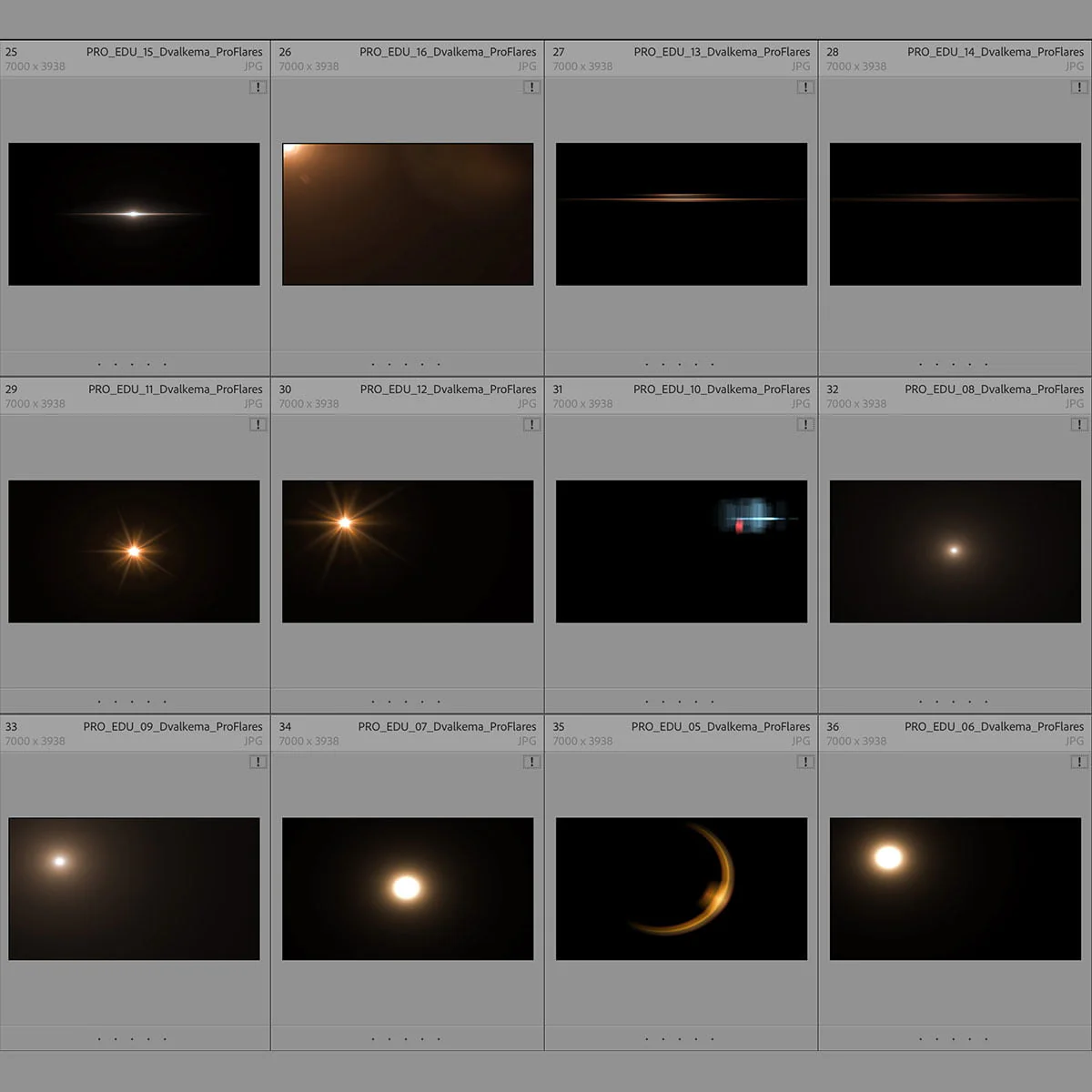Click the rating dots under PRO_EDU_13 image
The image size is (1092, 1092).
click(x=680, y=364)
